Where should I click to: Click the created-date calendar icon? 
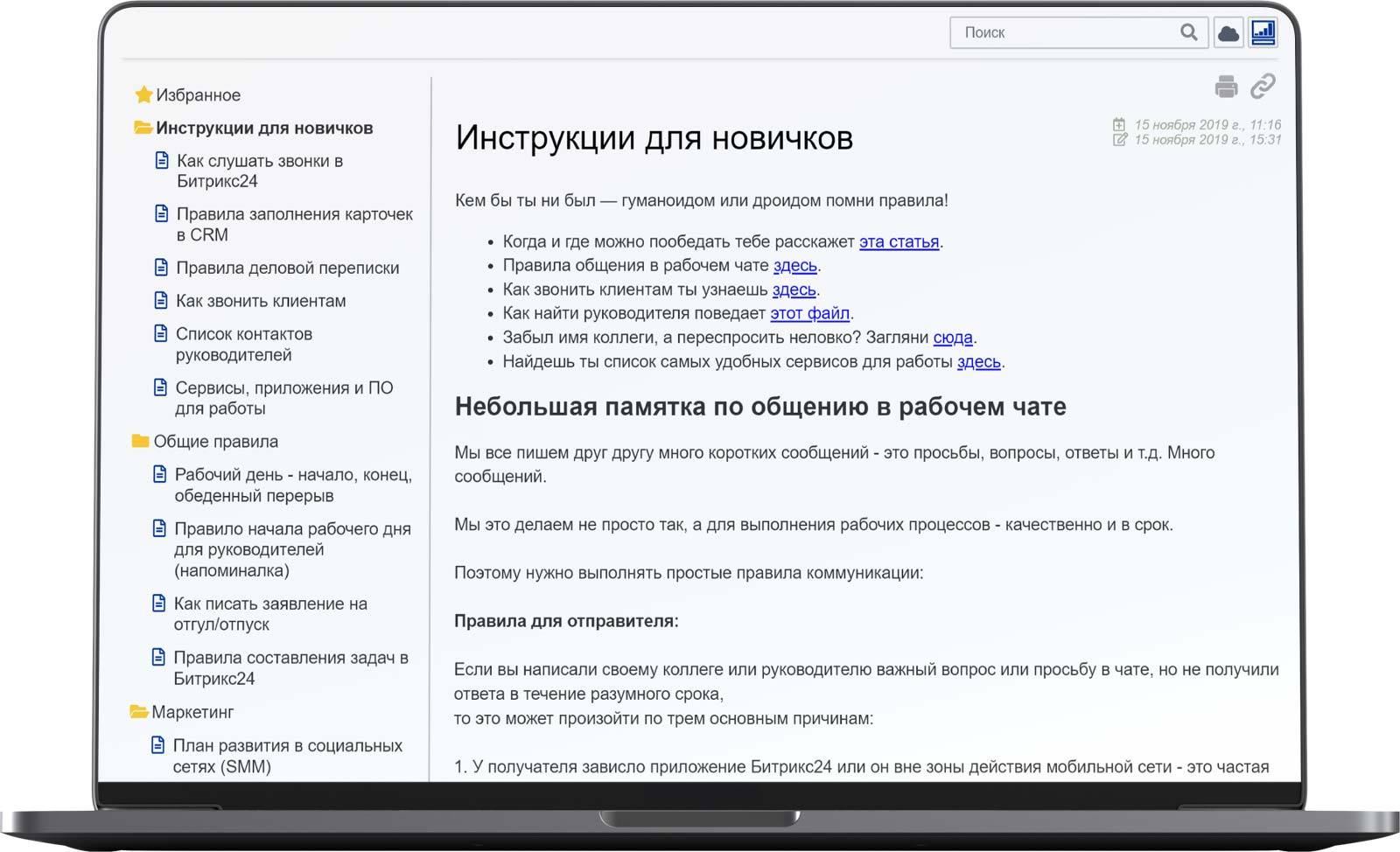pyautogui.click(x=1119, y=124)
